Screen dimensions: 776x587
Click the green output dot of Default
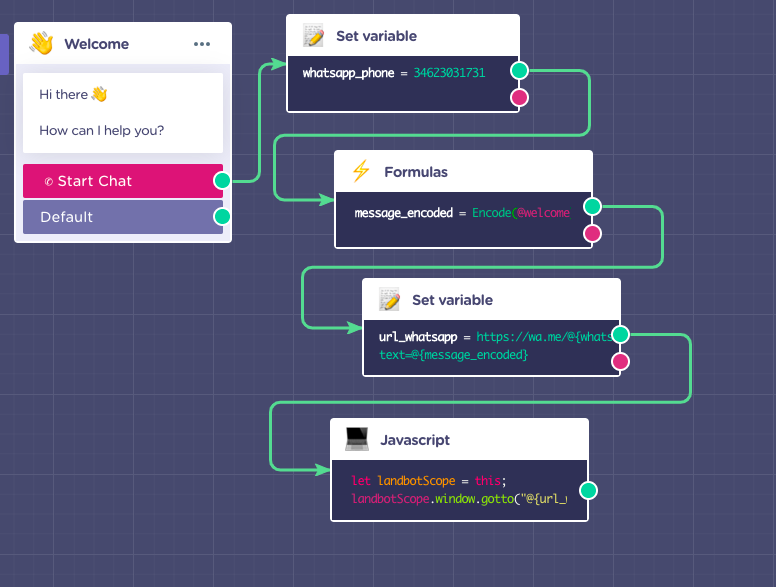[x=222, y=216]
